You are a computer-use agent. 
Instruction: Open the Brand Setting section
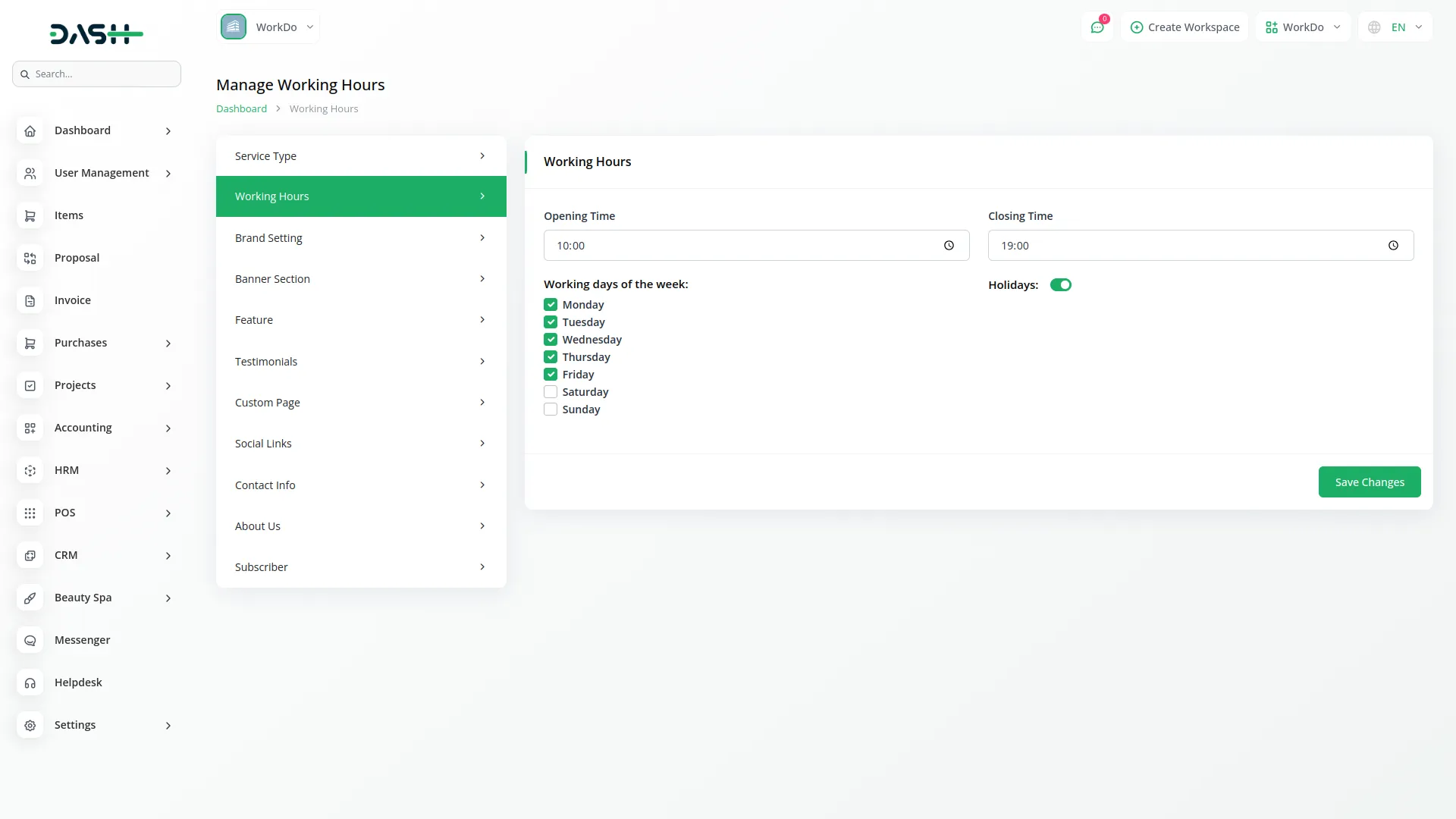tap(361, 238)
